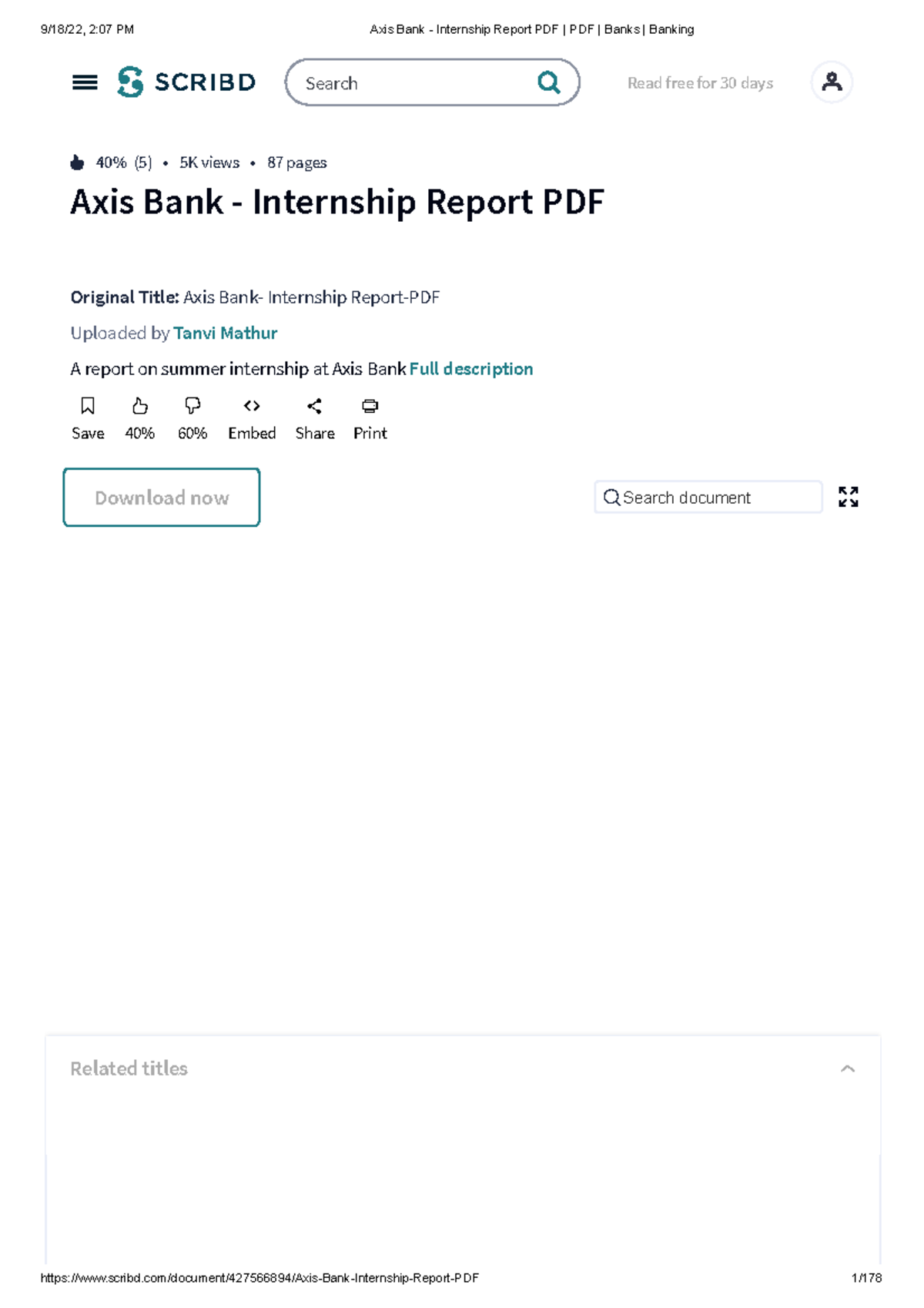This screenshot has height=1308, width=924.
Task: Bookmark the document using Save icon
Action: click(x=88, y=406)
